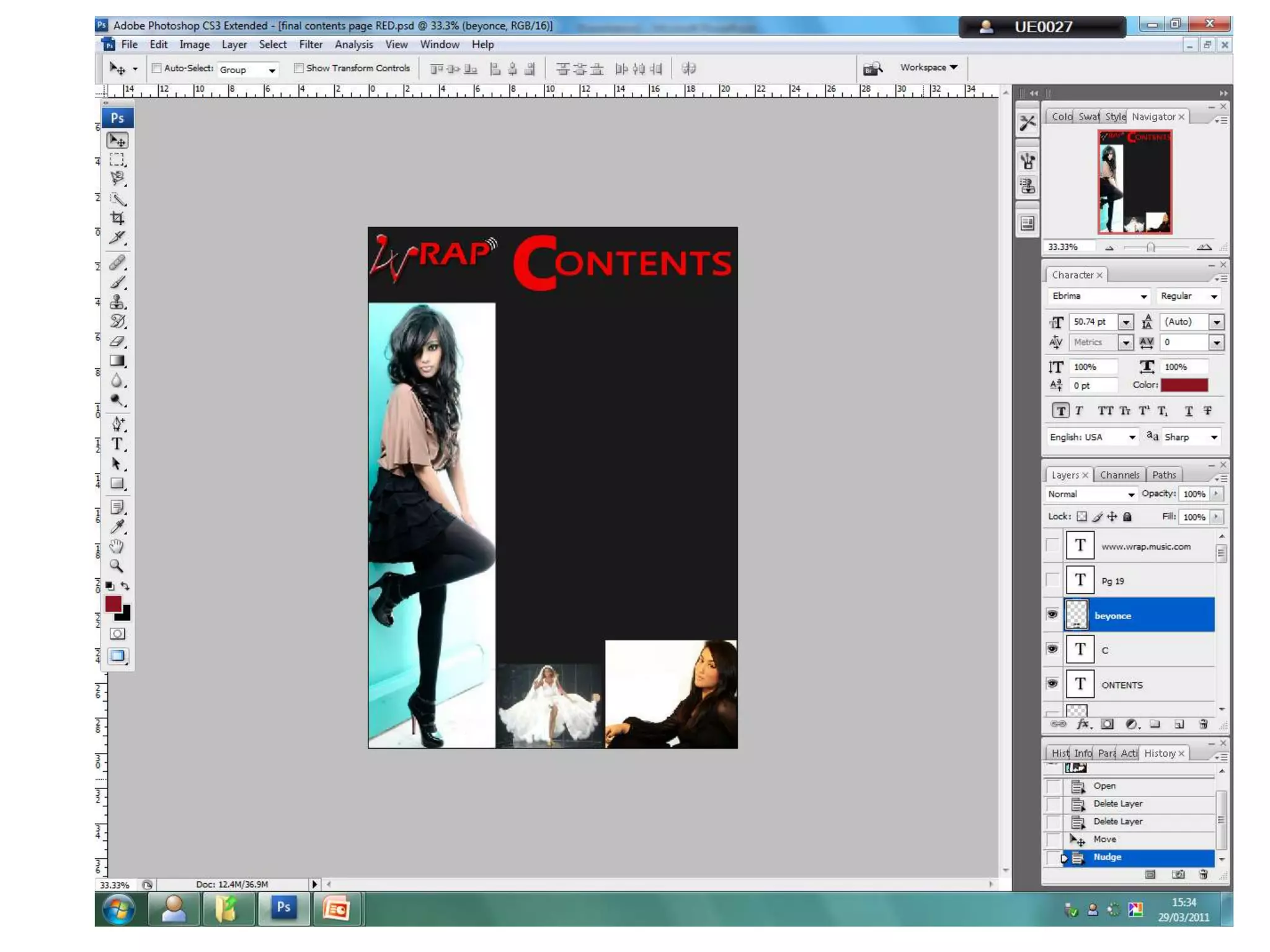Viewport: 1270px width, 952px height.
Task: Hide the ONTENTS text layer
Action: click(1052, 684)
